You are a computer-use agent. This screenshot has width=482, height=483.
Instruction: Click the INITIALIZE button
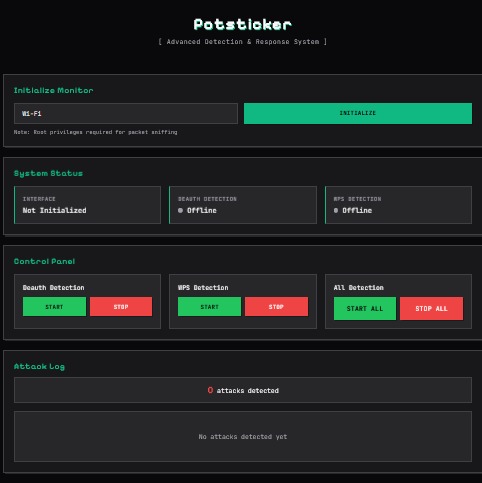pyautogui.click(x=358, y=113)
